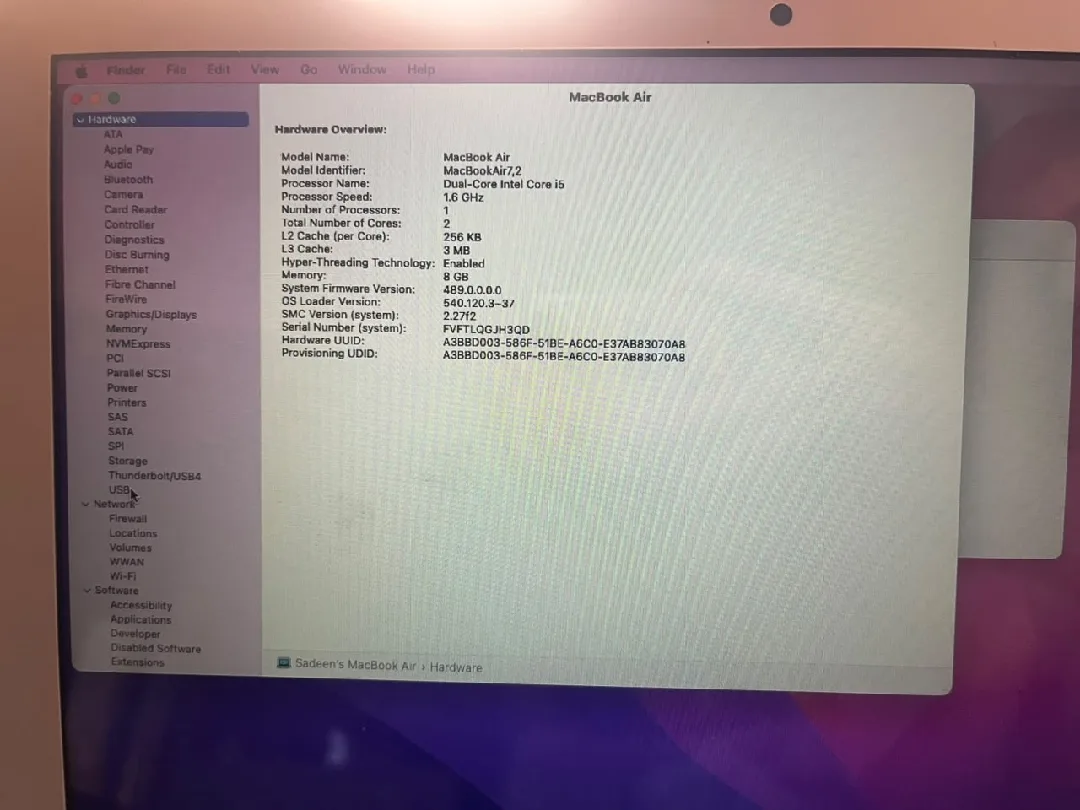Click the Memory value 8 GB
1080x810 pixels.
click(456, 276)
